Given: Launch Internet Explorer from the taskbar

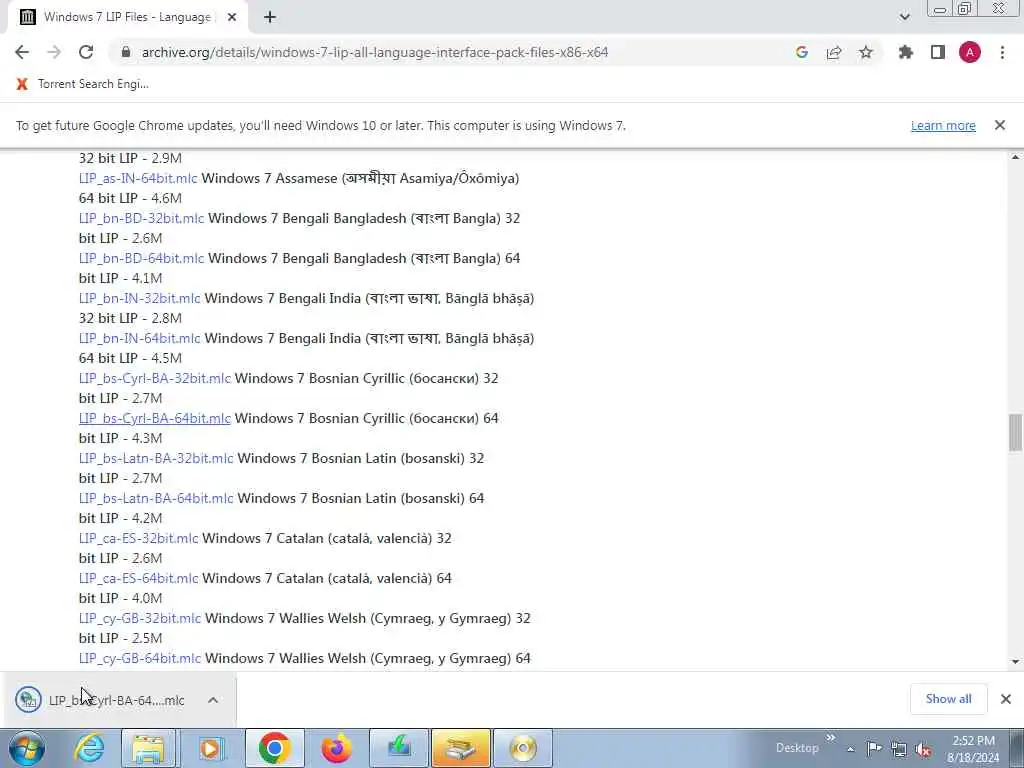Looking at the screenshot, I should pyautogui.click(x=88, y=748).
